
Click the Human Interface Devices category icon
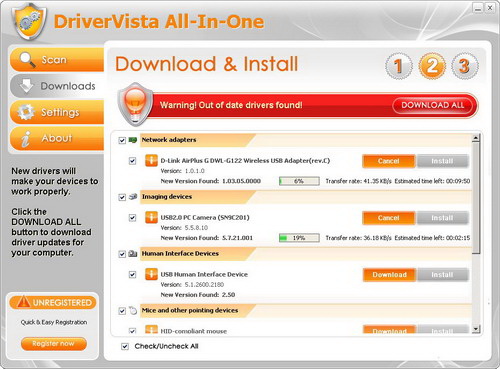(133, 254)
